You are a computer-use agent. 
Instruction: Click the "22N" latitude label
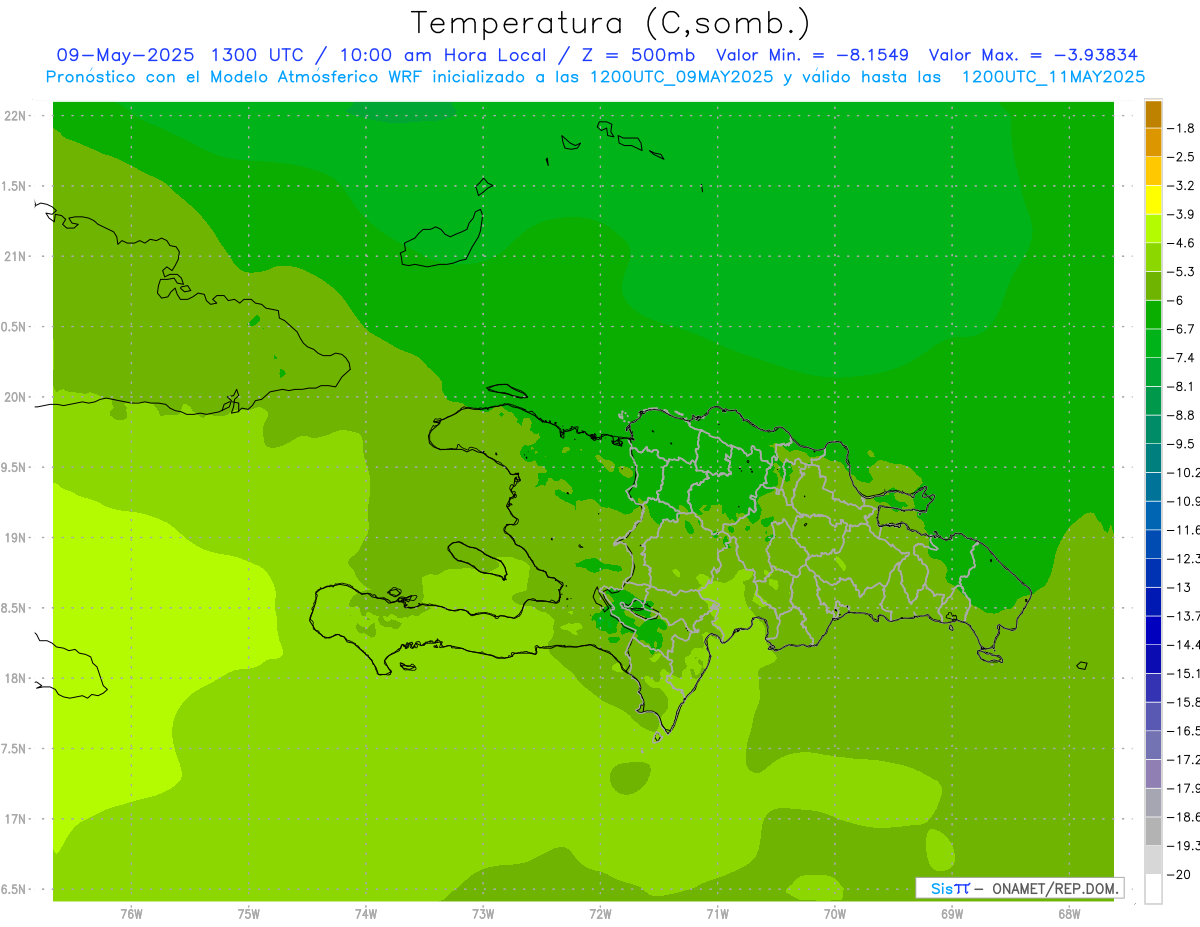click(x=15, y=116)
